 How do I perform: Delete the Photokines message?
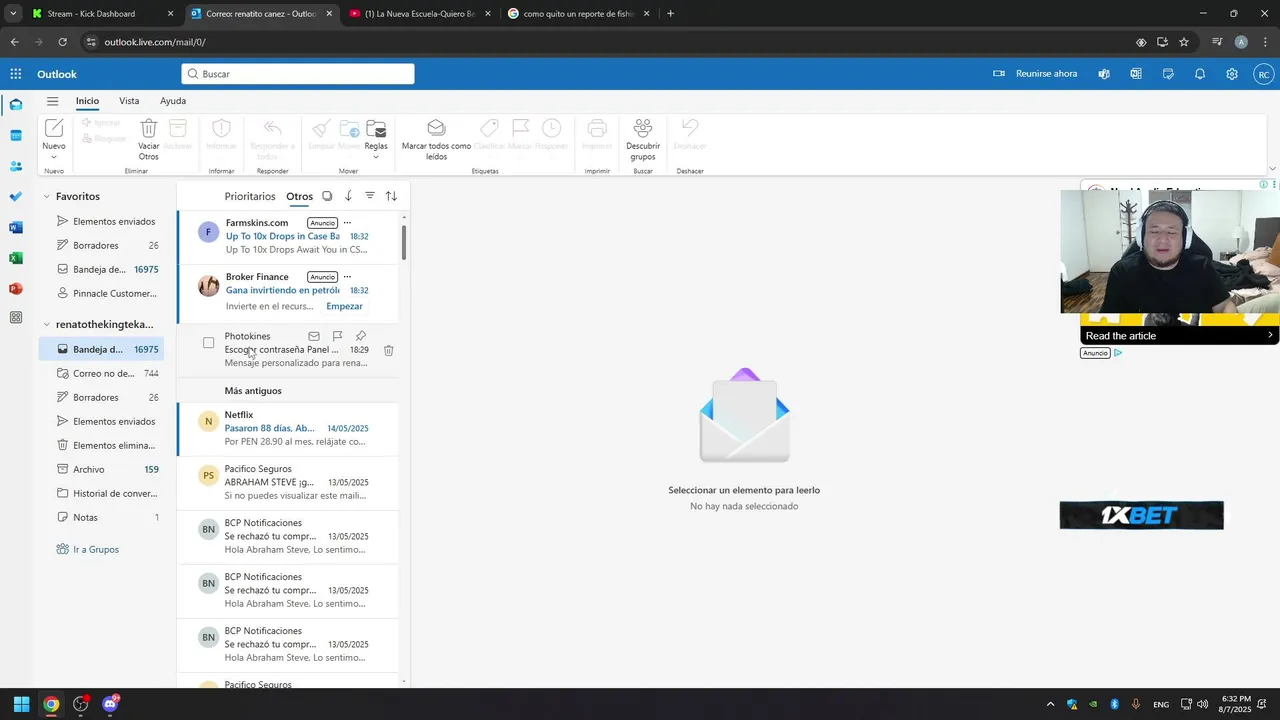pos(389,350)
